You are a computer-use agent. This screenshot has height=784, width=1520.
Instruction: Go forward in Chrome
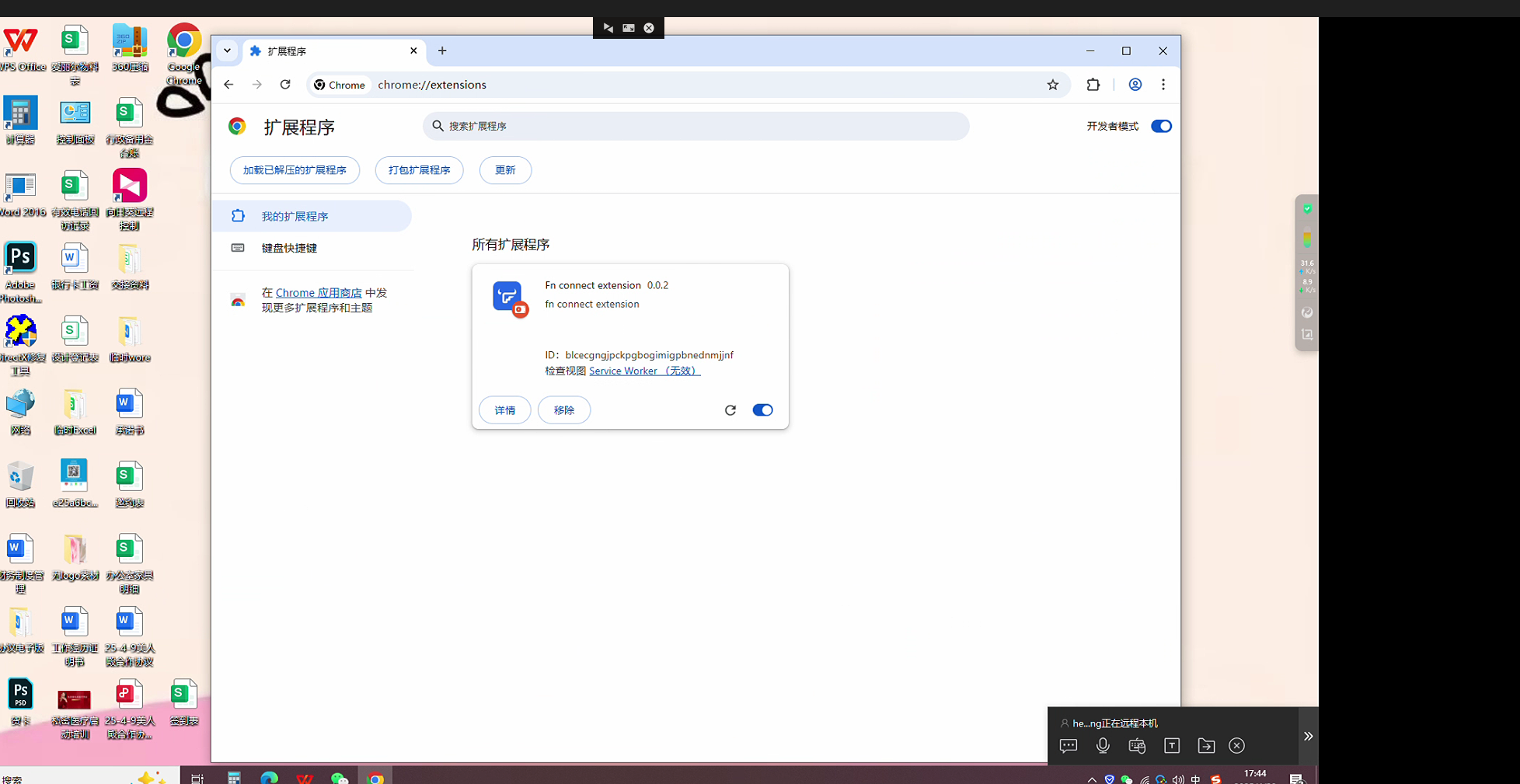(257, 85)
